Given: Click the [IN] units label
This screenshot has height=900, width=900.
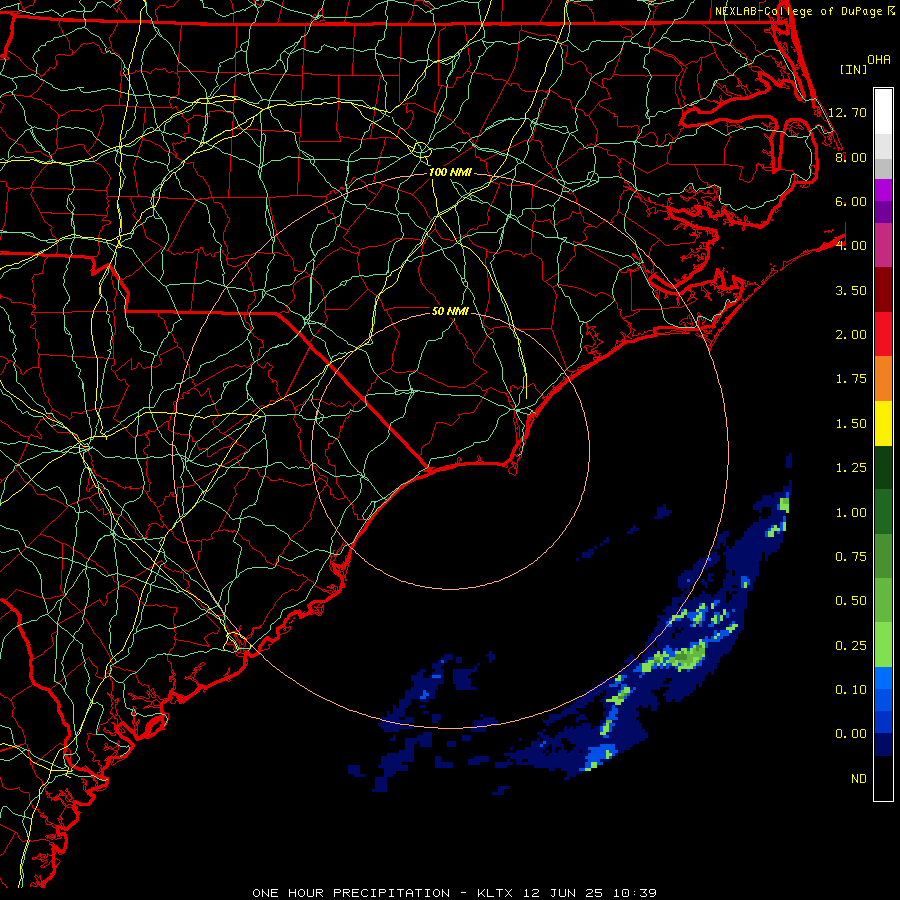Looking at the screenshot, I should (853, 69).
